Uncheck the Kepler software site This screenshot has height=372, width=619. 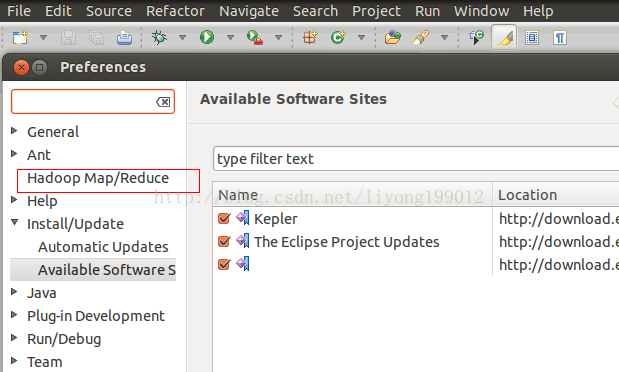(224, 218)
